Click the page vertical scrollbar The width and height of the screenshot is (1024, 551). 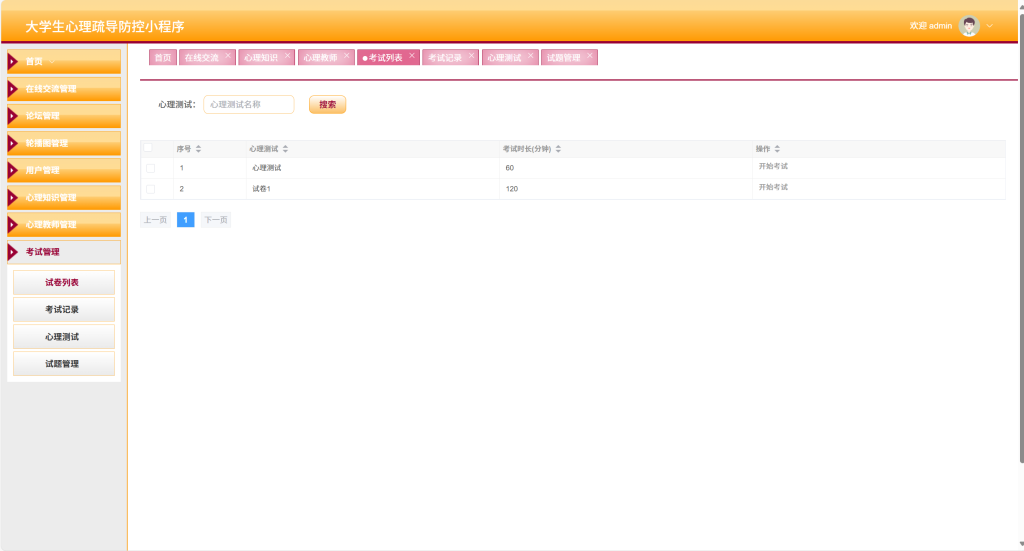[x=1021, y=238]
